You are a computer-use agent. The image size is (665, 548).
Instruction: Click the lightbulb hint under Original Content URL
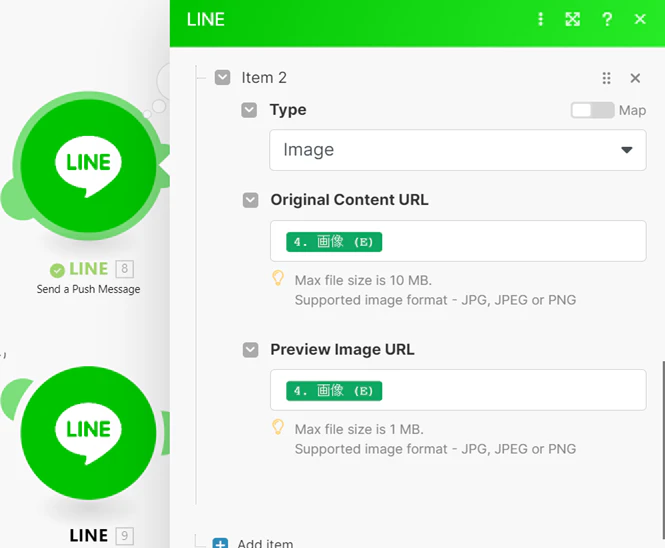278,278
